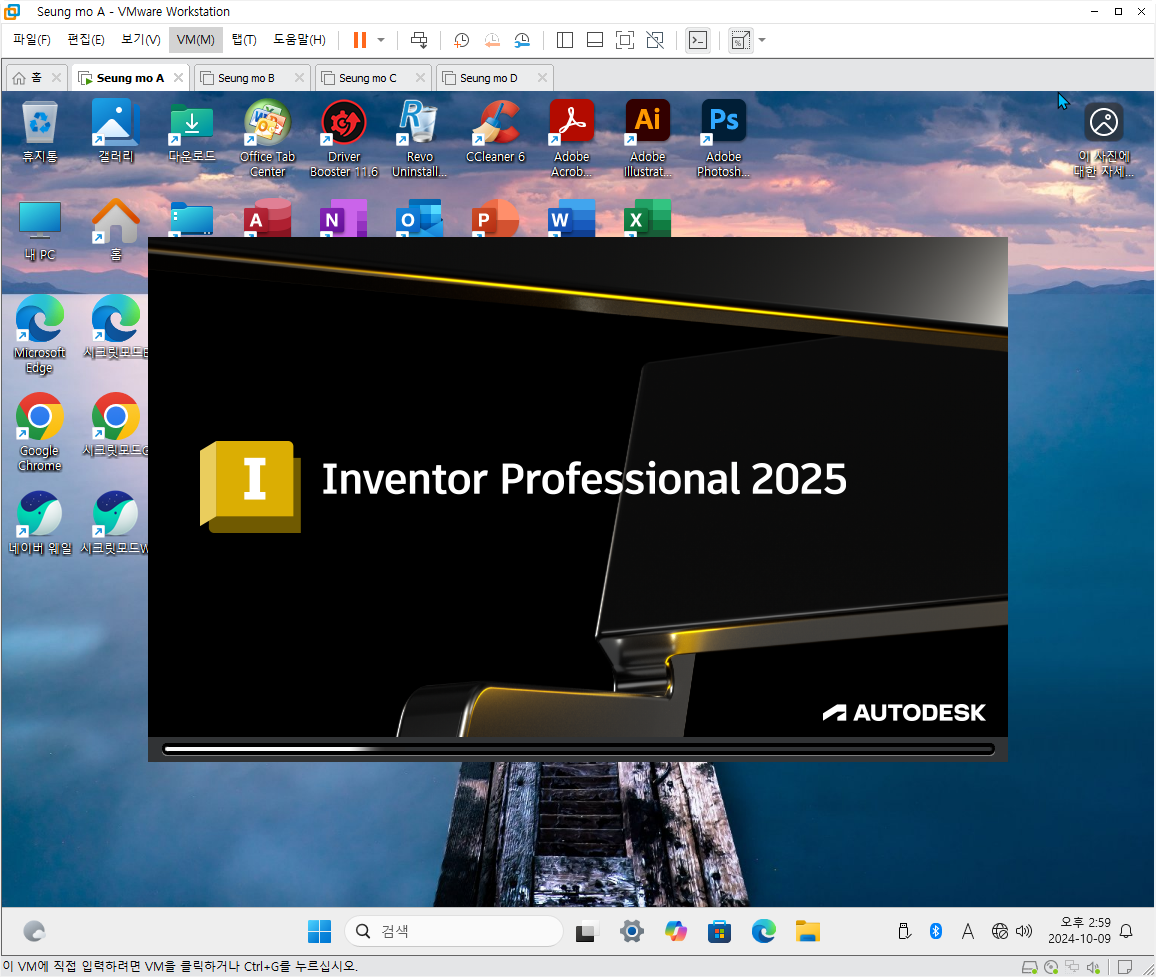The width and height of the screenshot is (1156, 977).
Task: Open File Explorer on the taskbar
Action: click(808, 931)
